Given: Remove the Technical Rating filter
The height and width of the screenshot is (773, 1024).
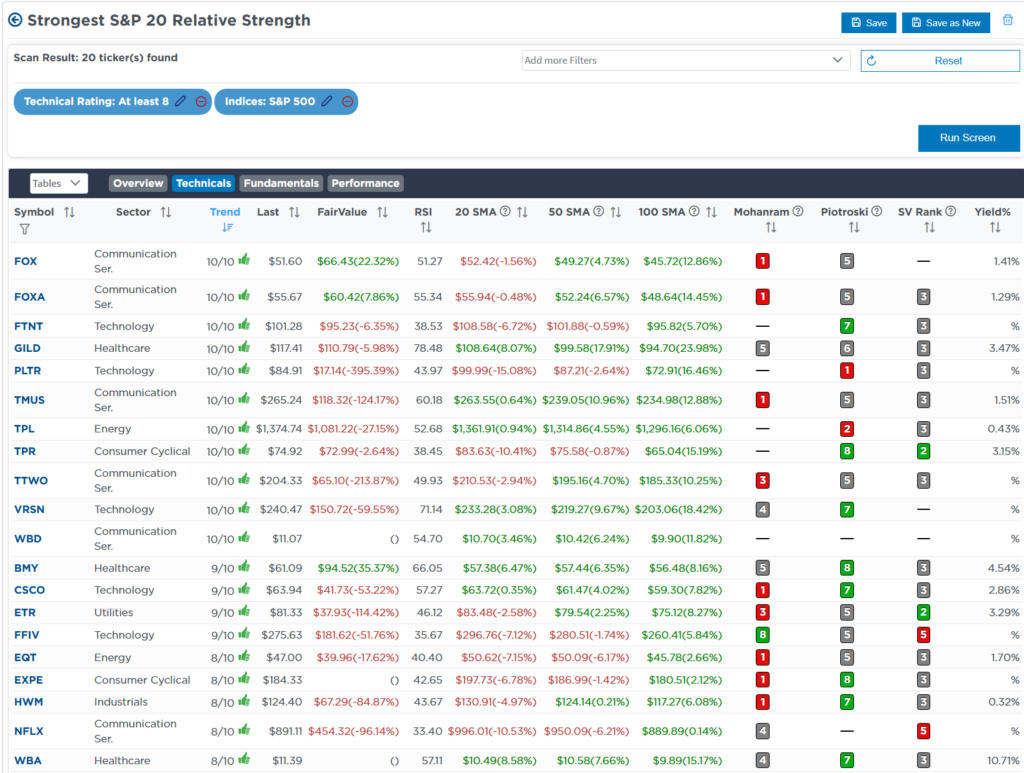Looking at the screenshot, I should point(201,101).
